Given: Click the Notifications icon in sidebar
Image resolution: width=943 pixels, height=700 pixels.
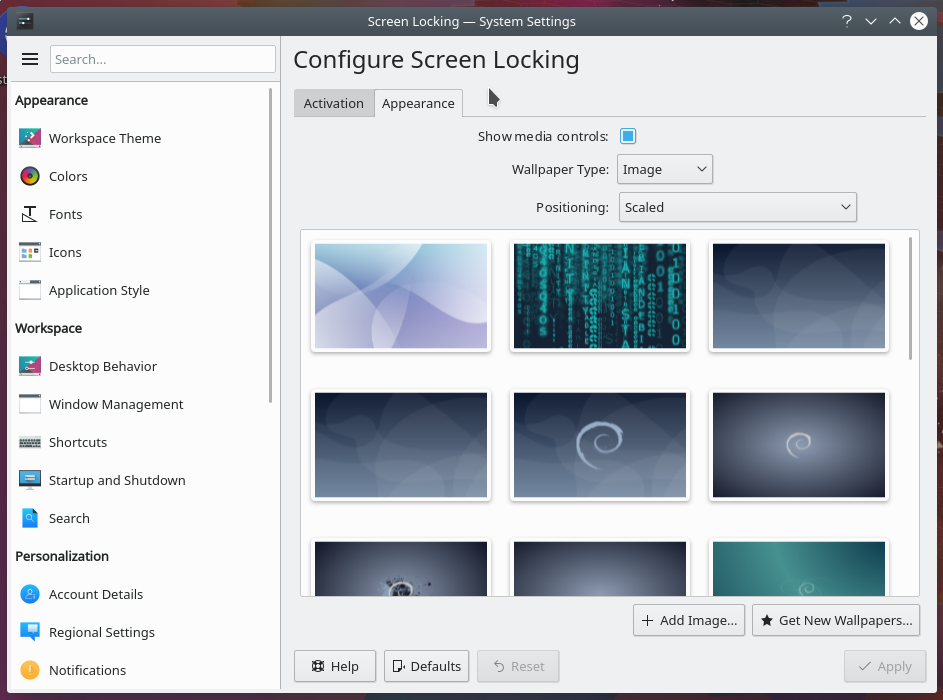Looking at the screenshot, I should [x=30, y=670].
